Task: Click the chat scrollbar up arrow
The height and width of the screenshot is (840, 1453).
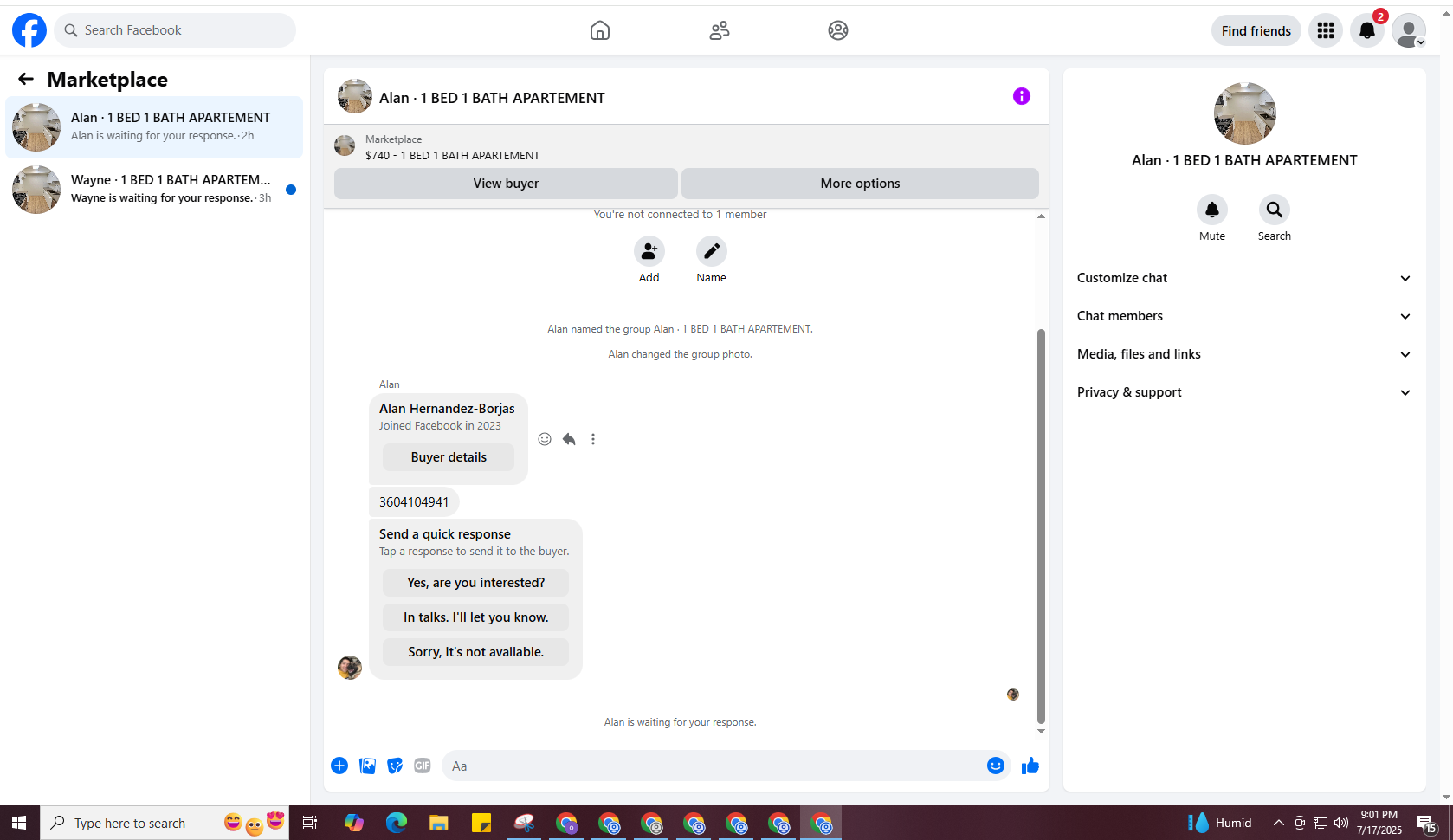Action: (1041, 216)
